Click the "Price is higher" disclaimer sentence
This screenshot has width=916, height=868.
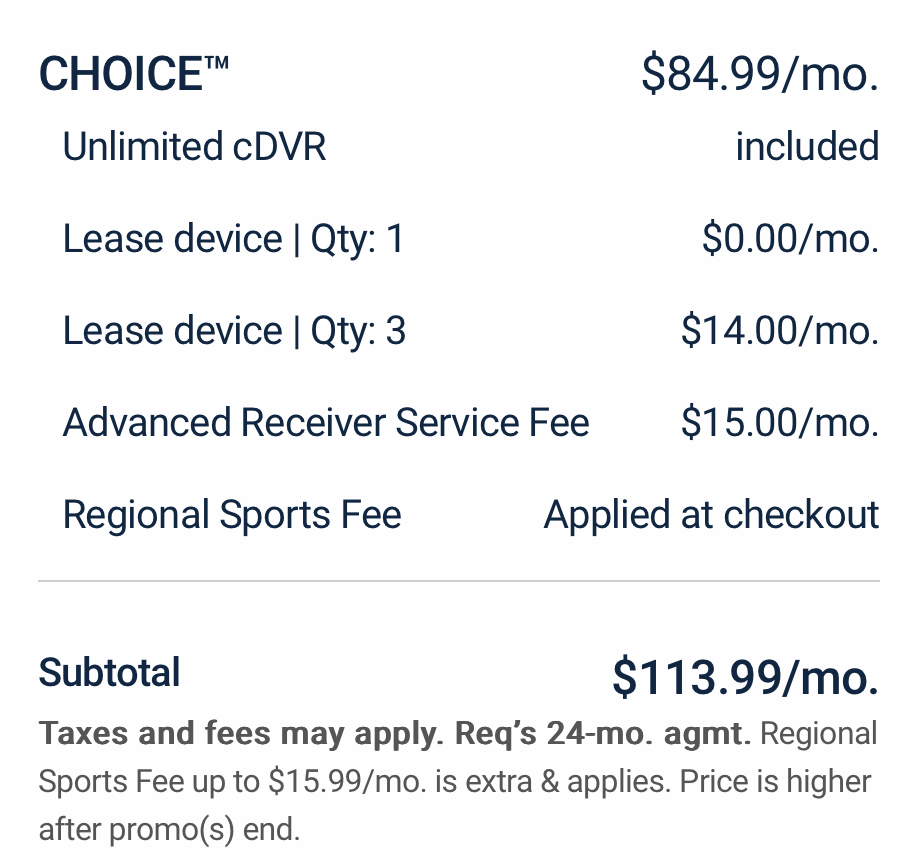pyautogui.click(x=775, y=781)
